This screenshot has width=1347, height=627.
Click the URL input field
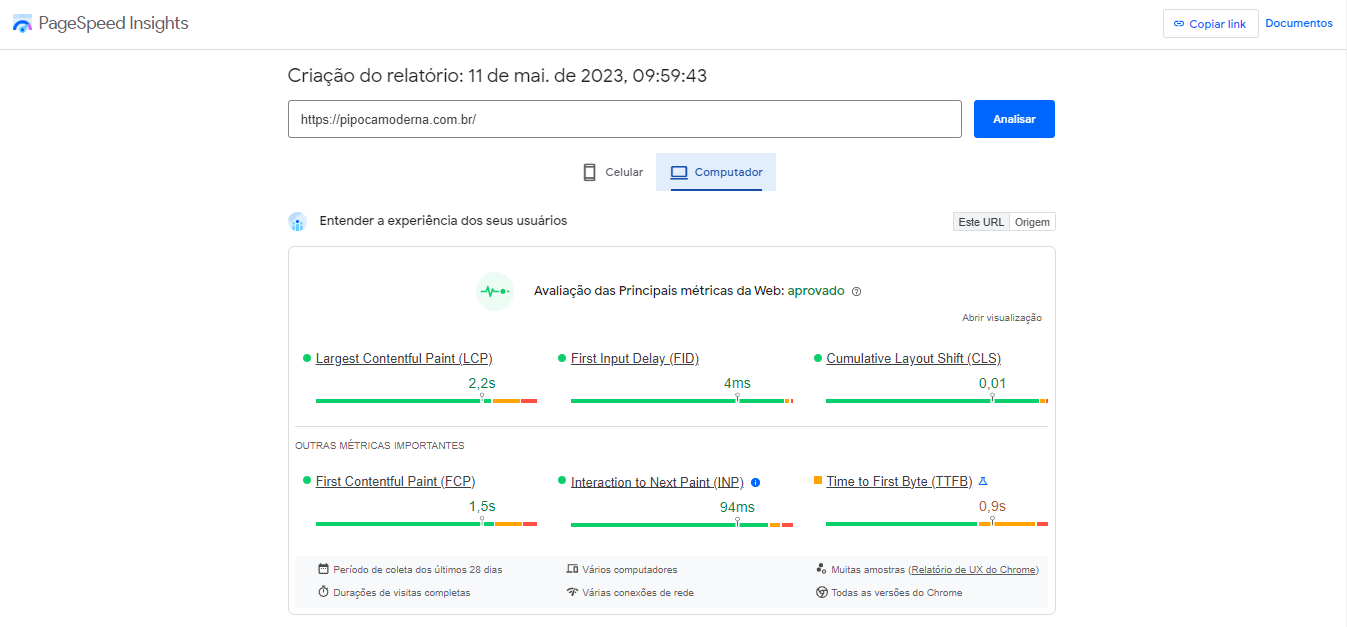[x=625, y=119]
